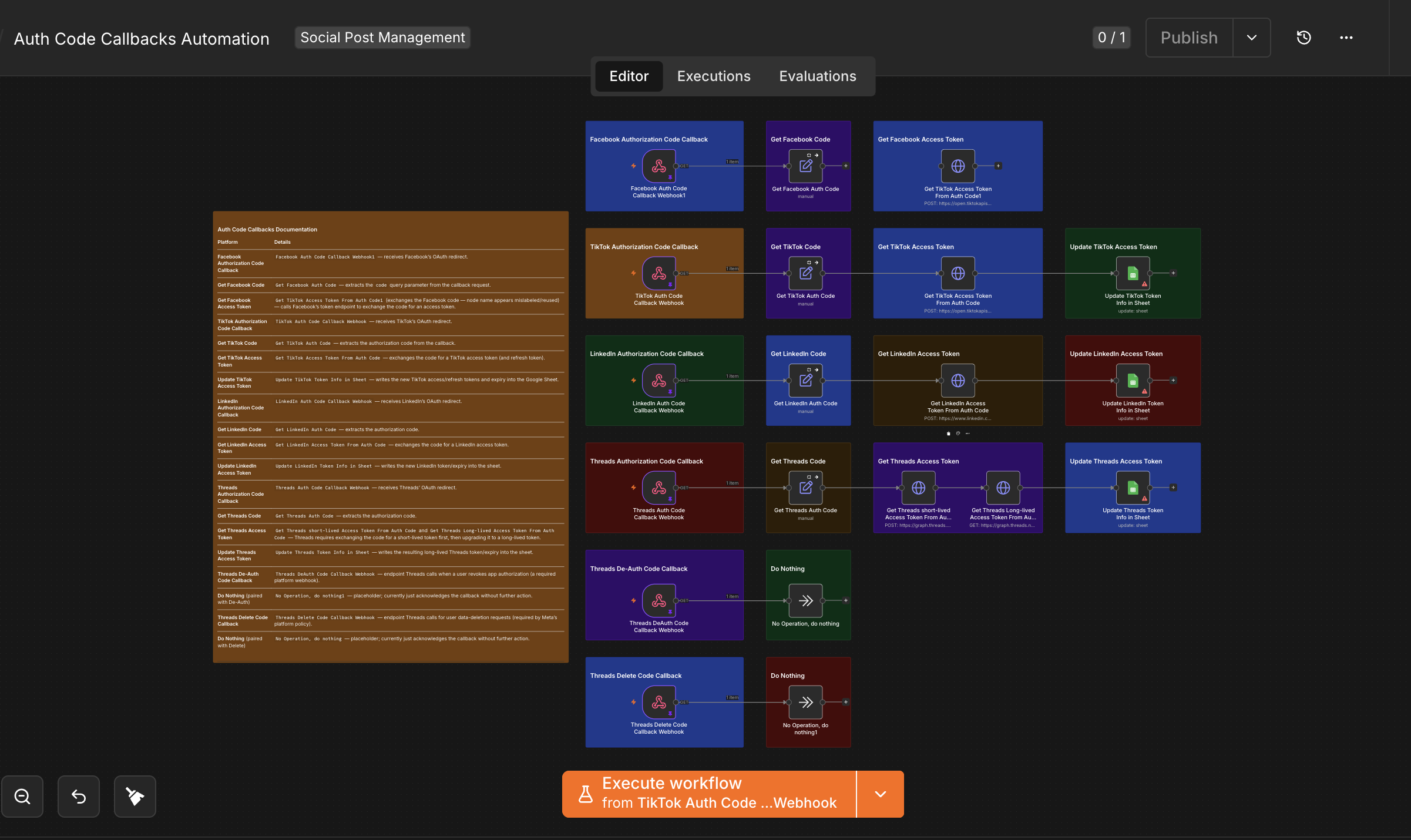
Task: Select the Get Threads short-lived Access Token node
Action: (919, 488)
